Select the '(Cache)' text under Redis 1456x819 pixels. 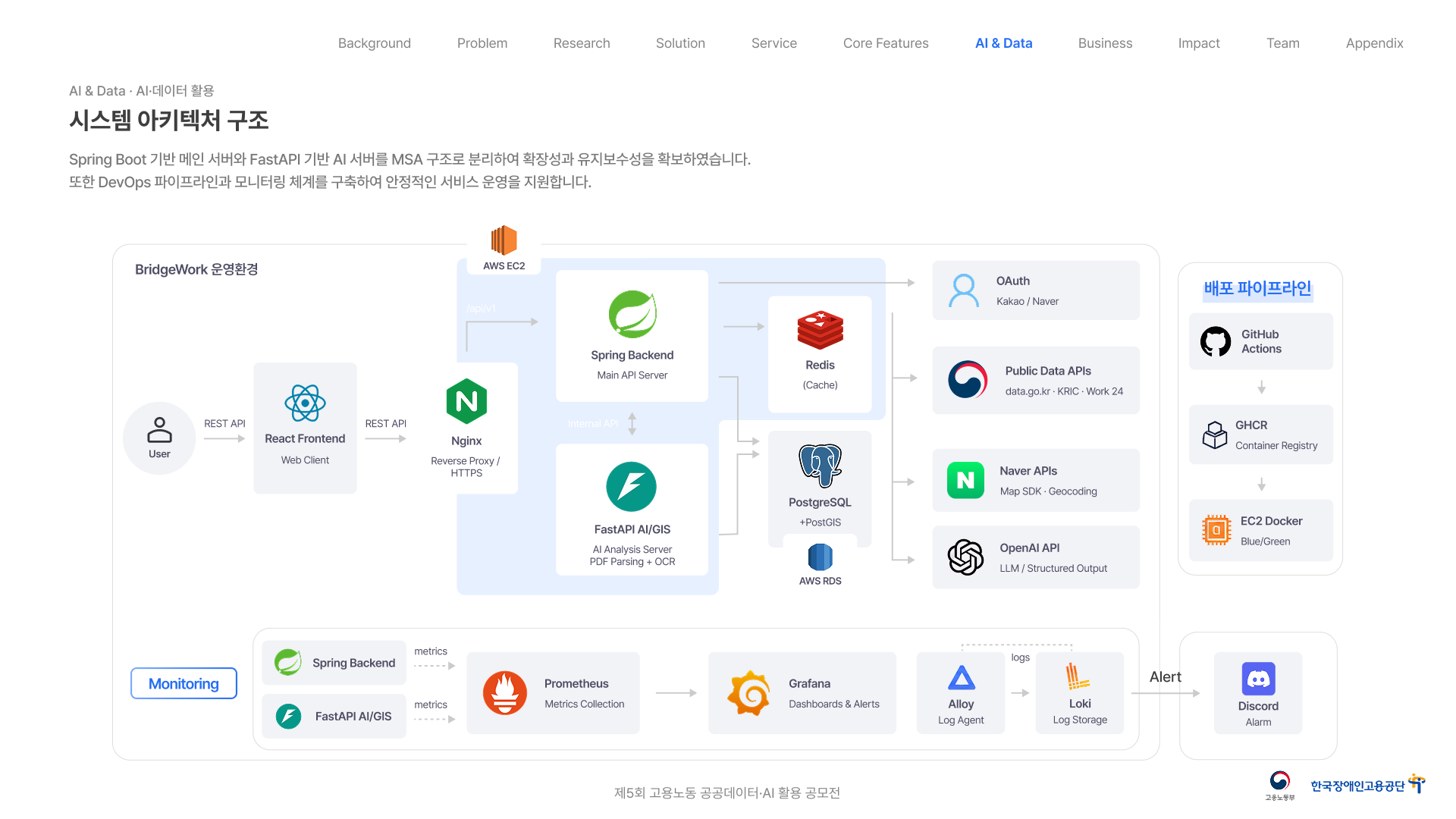click(820, 384)
